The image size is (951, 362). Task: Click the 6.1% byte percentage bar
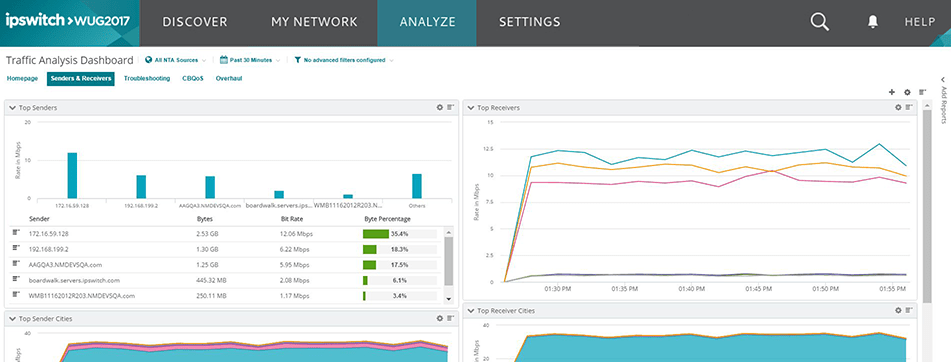tap(400, 281)
